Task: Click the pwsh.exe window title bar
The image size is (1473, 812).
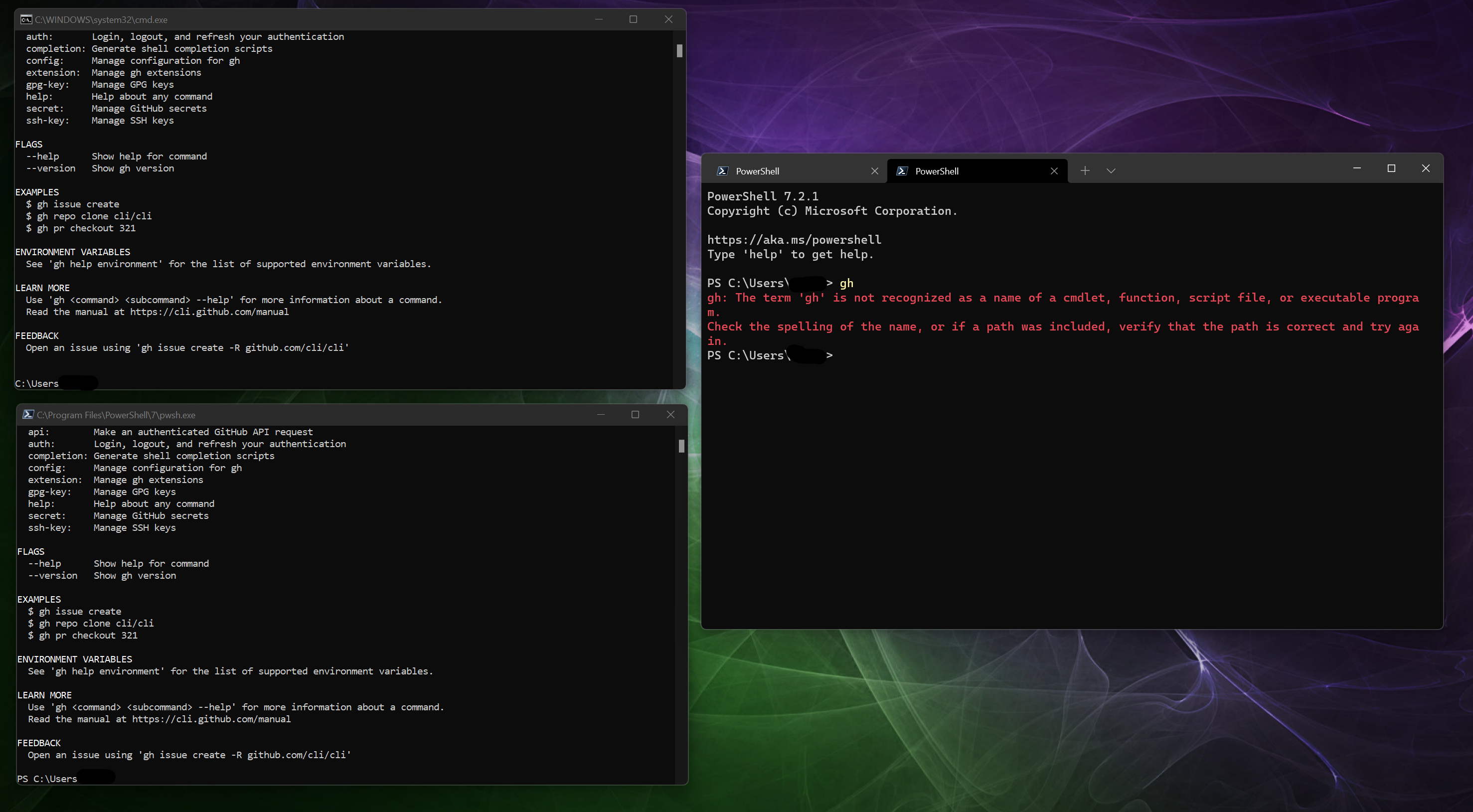Action: [343, 414]
